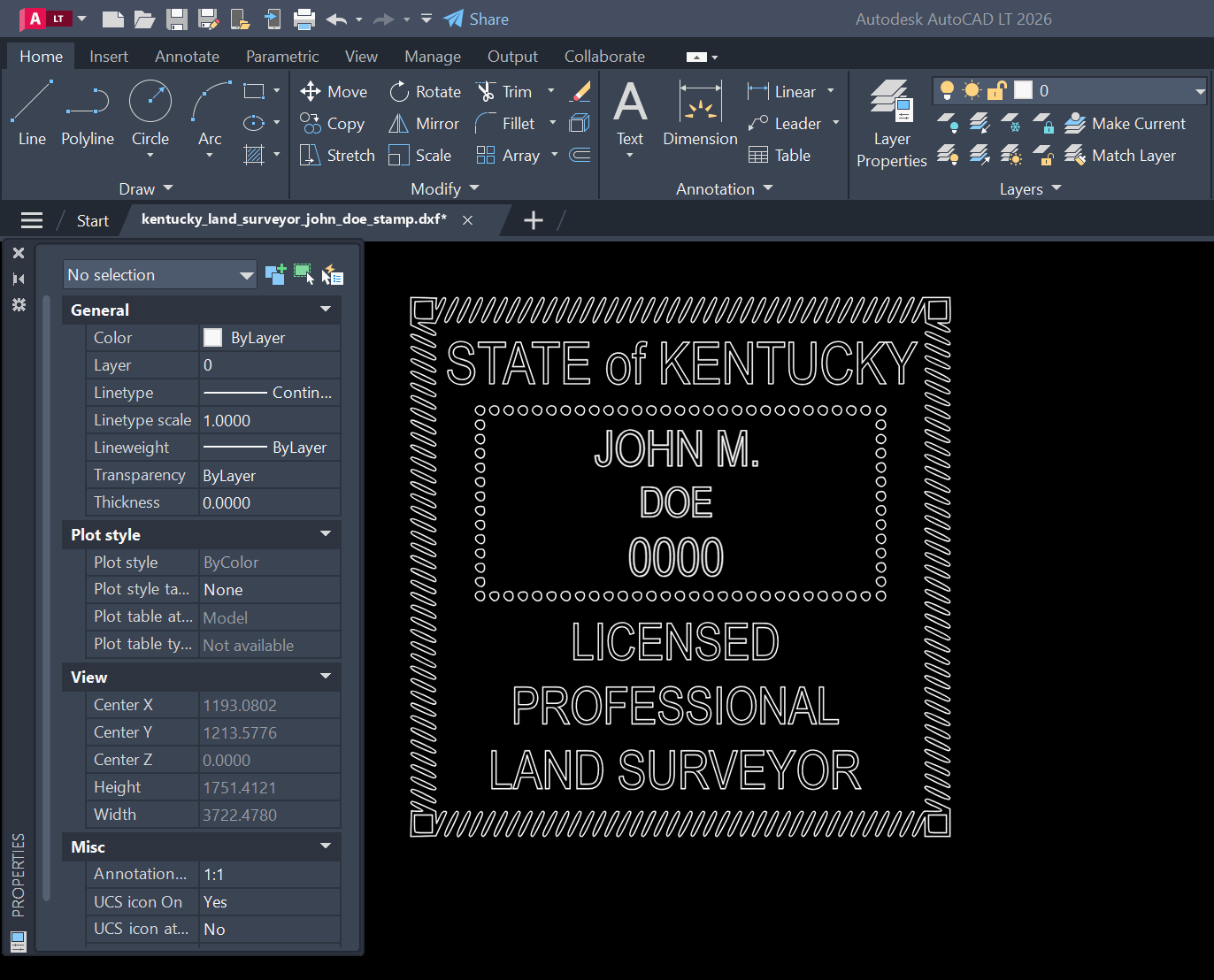Select the Line tool
Image resolution: width=1214 pixels, height=980 pixels.
[x=32, y=112]
